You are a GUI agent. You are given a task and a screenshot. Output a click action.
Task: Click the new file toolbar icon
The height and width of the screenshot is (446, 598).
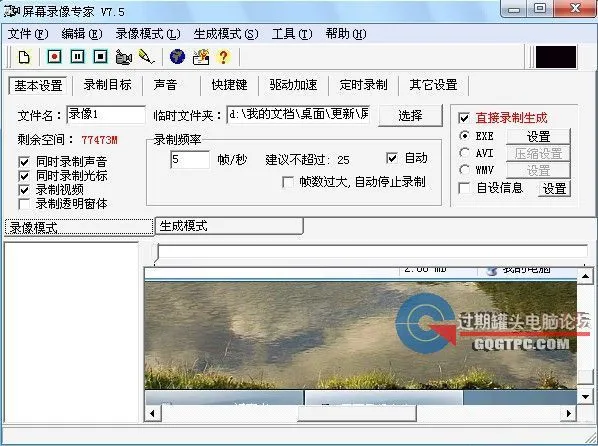pyautogui.click(x=24, y=57)
